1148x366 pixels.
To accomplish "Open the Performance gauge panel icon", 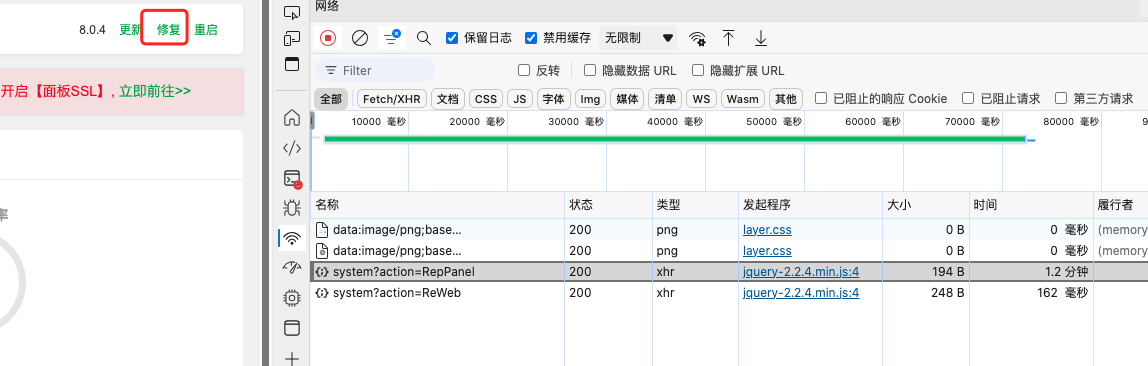I will pos(292,268).
